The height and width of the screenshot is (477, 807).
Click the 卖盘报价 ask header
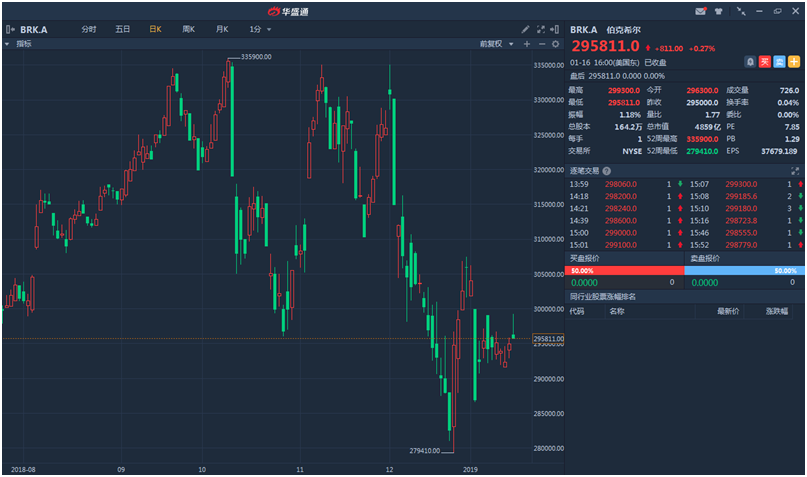point(705,258)
